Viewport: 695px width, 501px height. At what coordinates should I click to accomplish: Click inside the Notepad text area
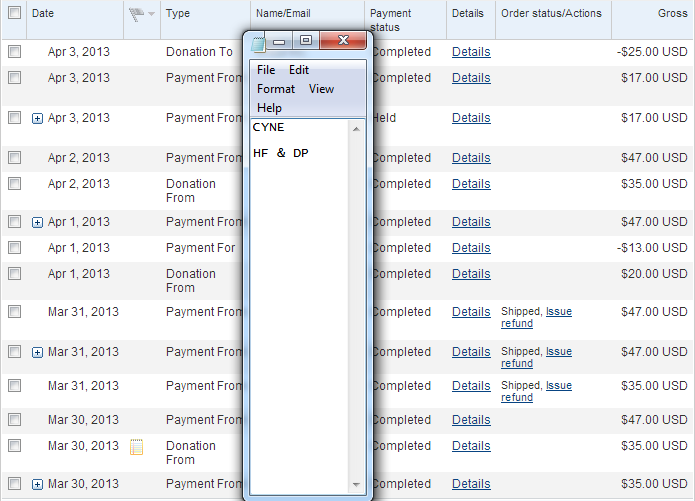click(x=300, y=300)
